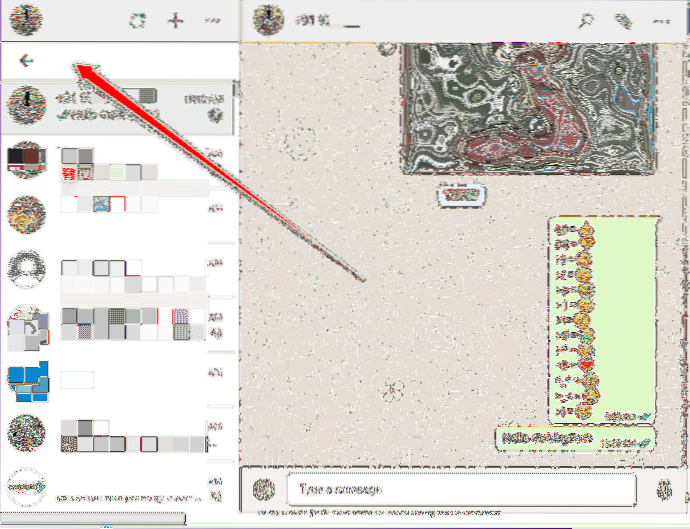690x529 pixels.
Task: Search within the open conversation
Action: point(586,19)
